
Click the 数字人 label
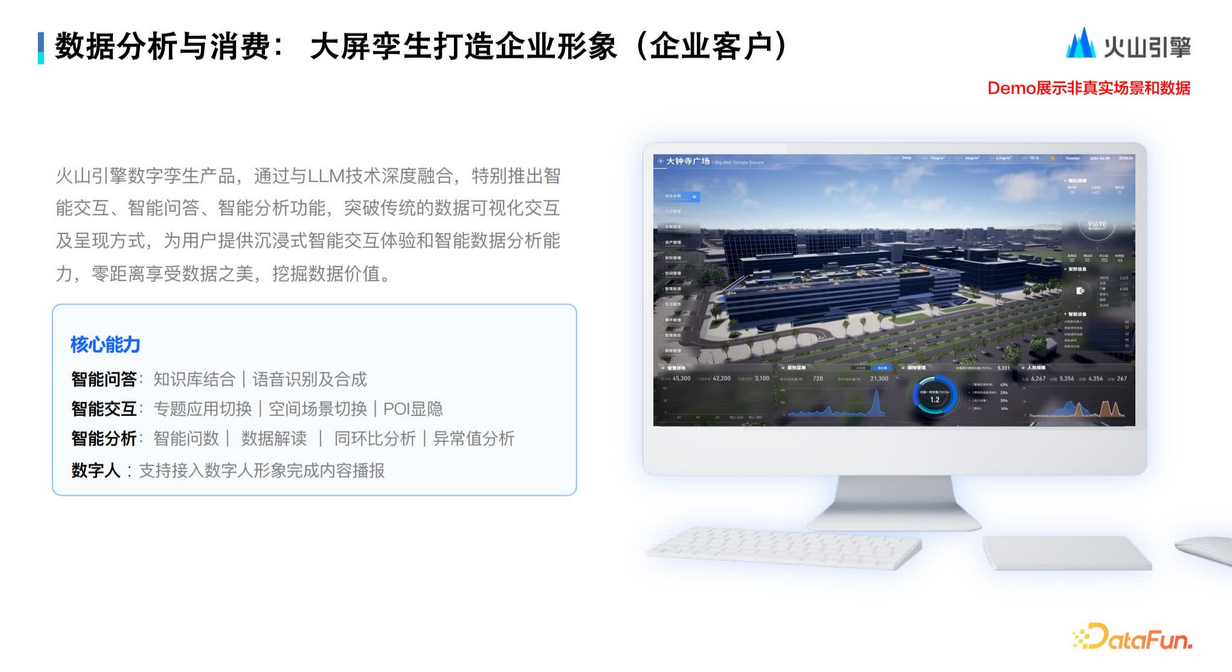(95, 470)
